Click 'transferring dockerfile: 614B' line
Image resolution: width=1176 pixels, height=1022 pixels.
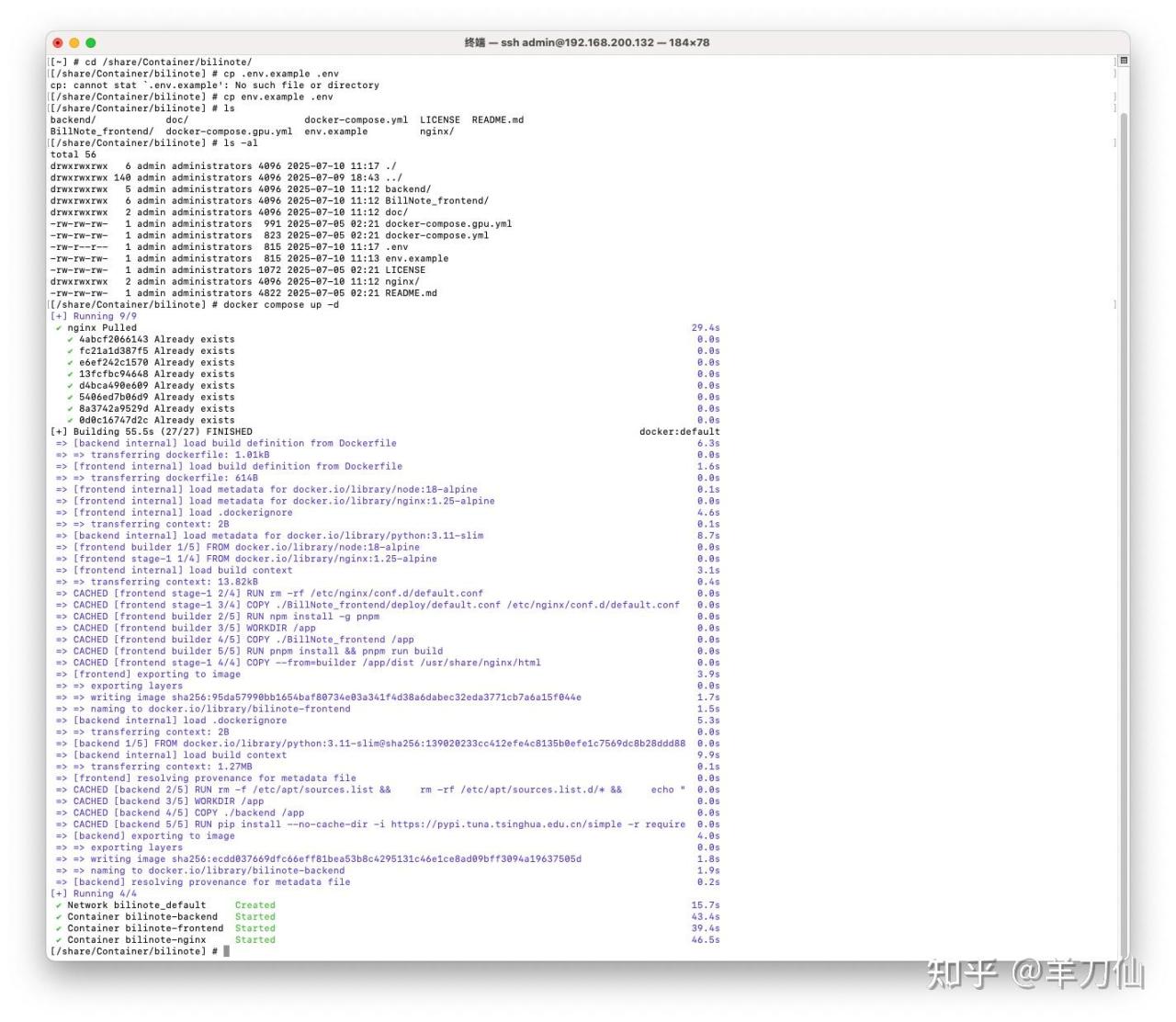coord(157,478)
